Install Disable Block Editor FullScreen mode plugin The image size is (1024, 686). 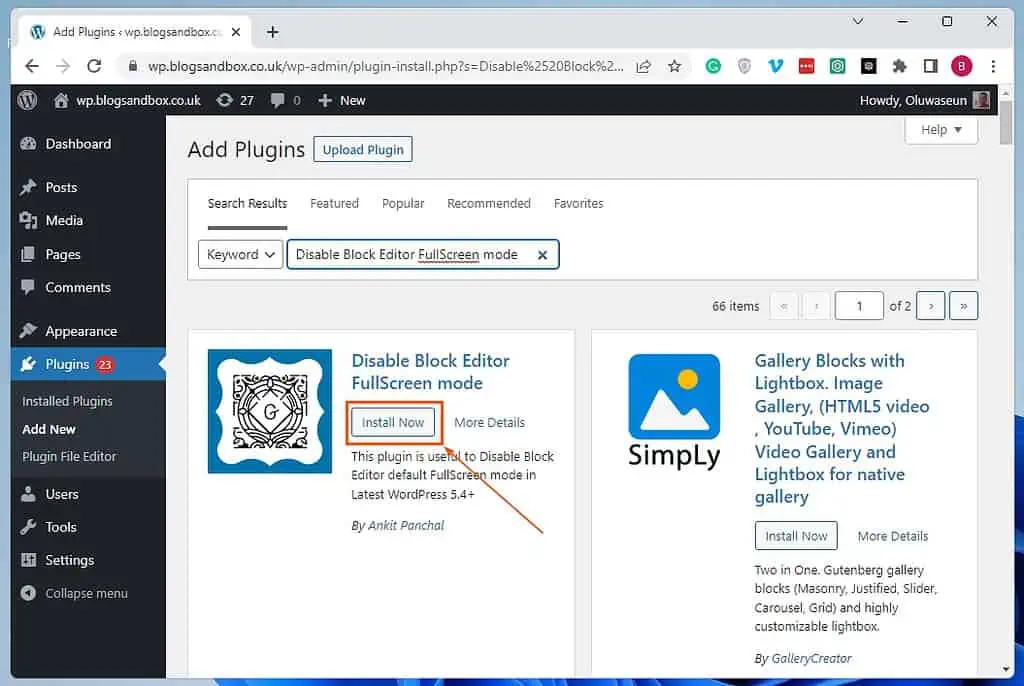[393, 423]
